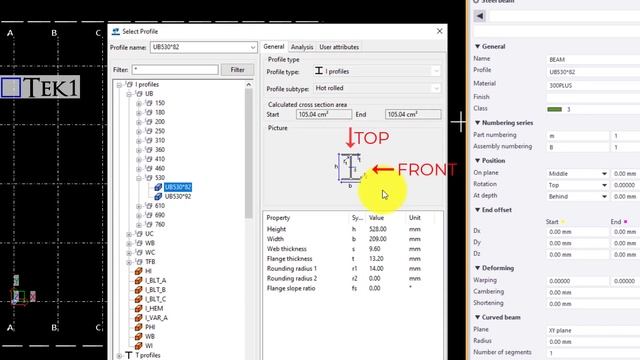Click the Flange thickness row

(x=352, y=259)
